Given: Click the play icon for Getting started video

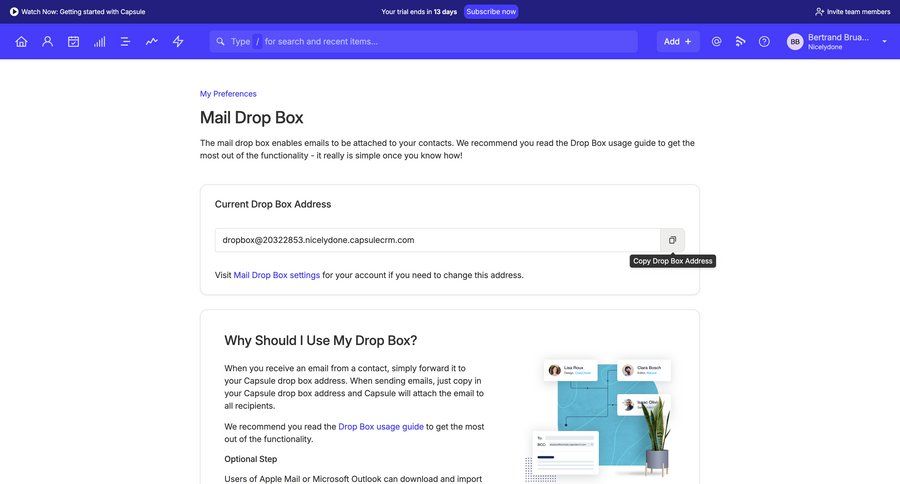Looking at the screenshot, I should pos(14,11).
